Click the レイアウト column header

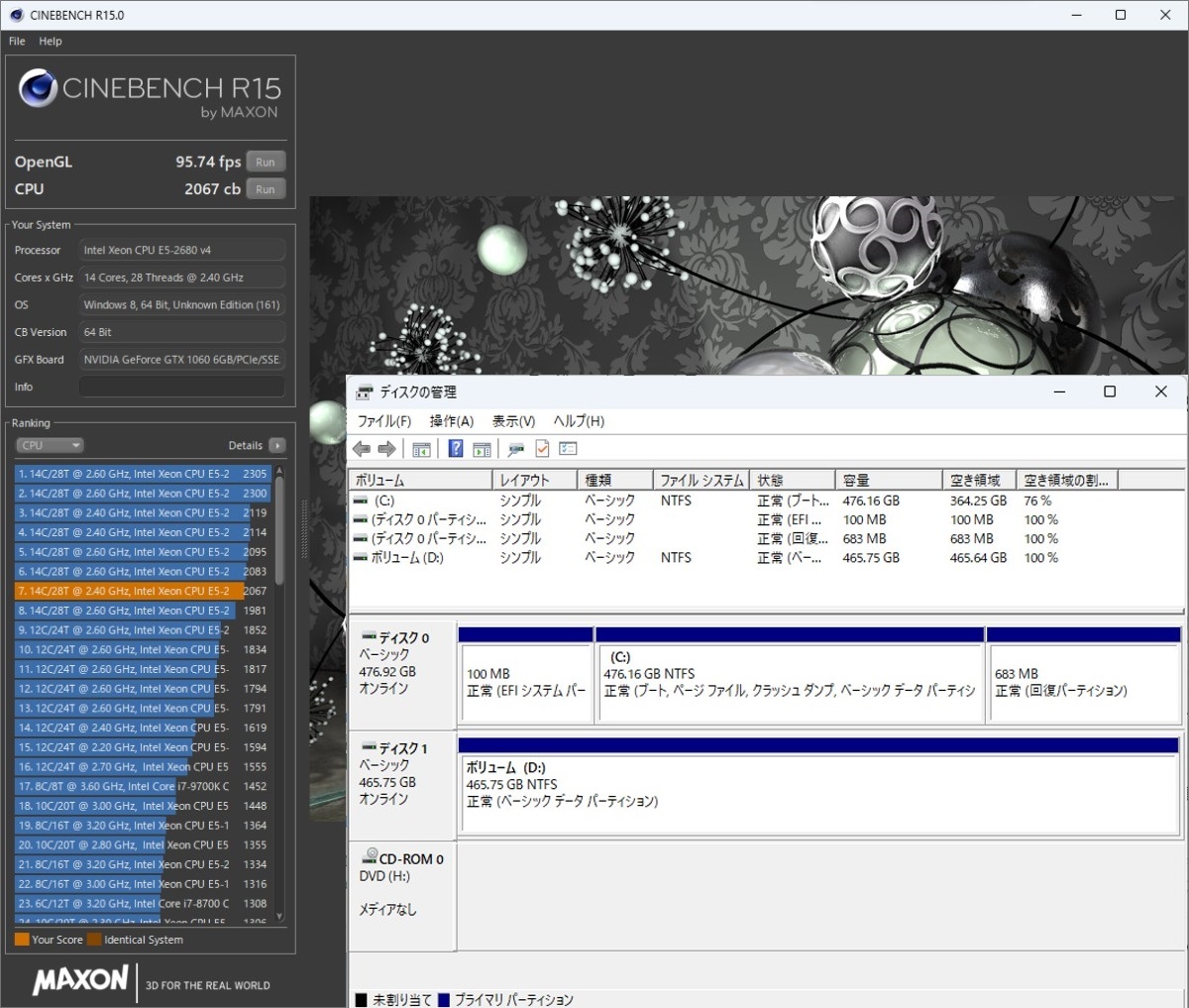point(535,480)
